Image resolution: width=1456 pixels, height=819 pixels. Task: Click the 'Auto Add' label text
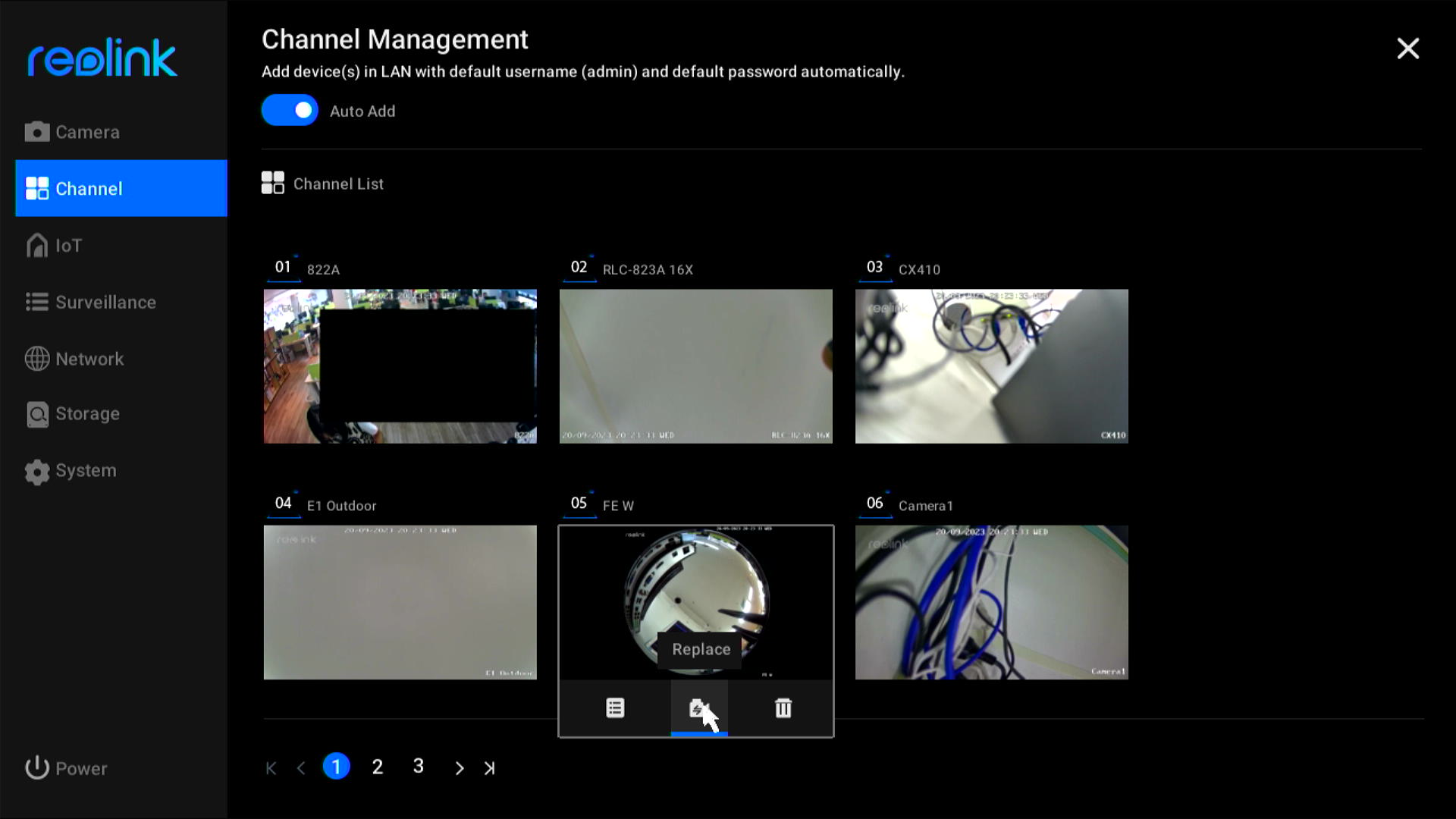pyautogui.click(x=362, y=111)
